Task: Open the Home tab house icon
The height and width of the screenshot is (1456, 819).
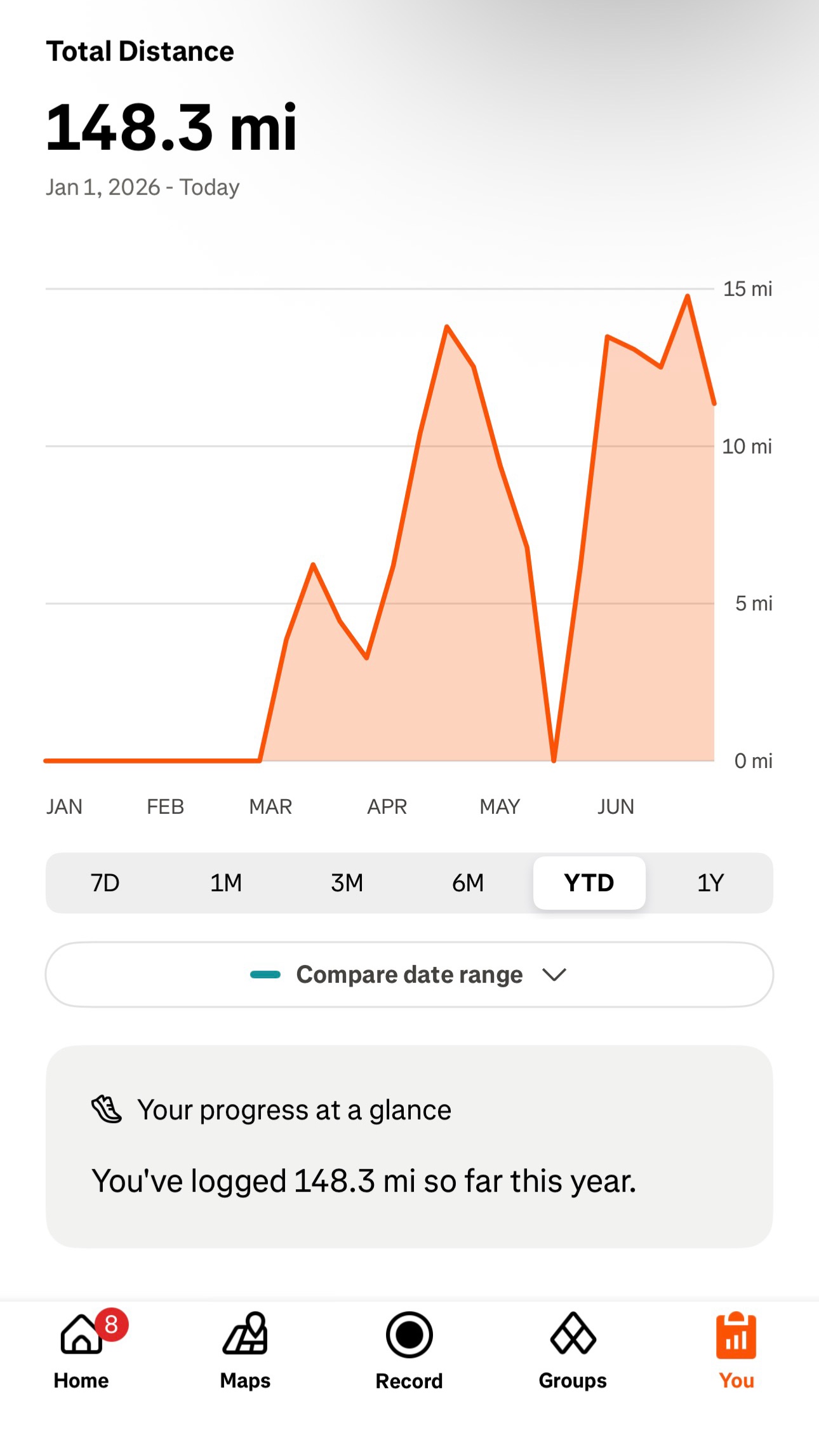Action: [81, 1334]
